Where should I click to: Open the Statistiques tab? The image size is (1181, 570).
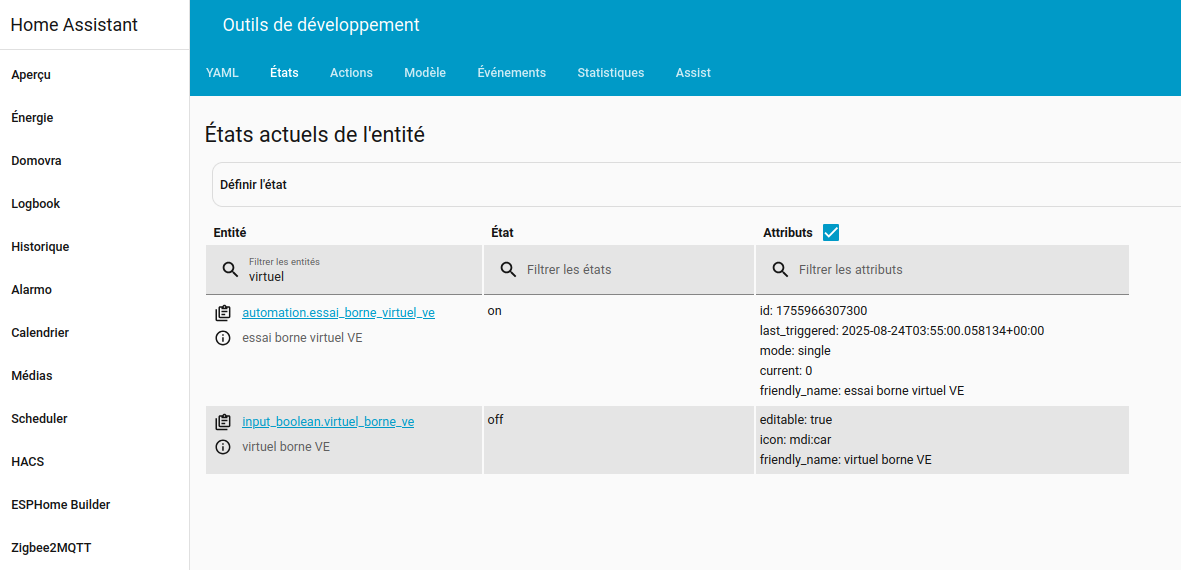(610, 73)
